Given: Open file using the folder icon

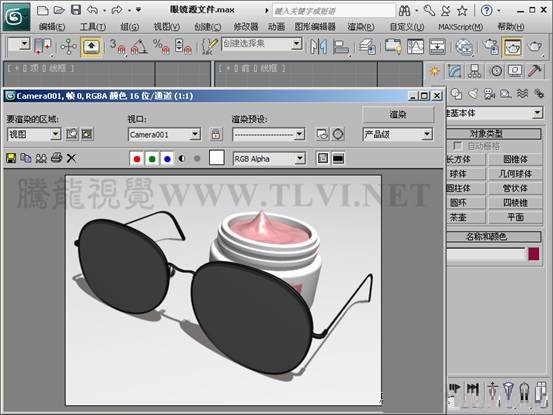Looking at the screenshot, I should 59,10.
